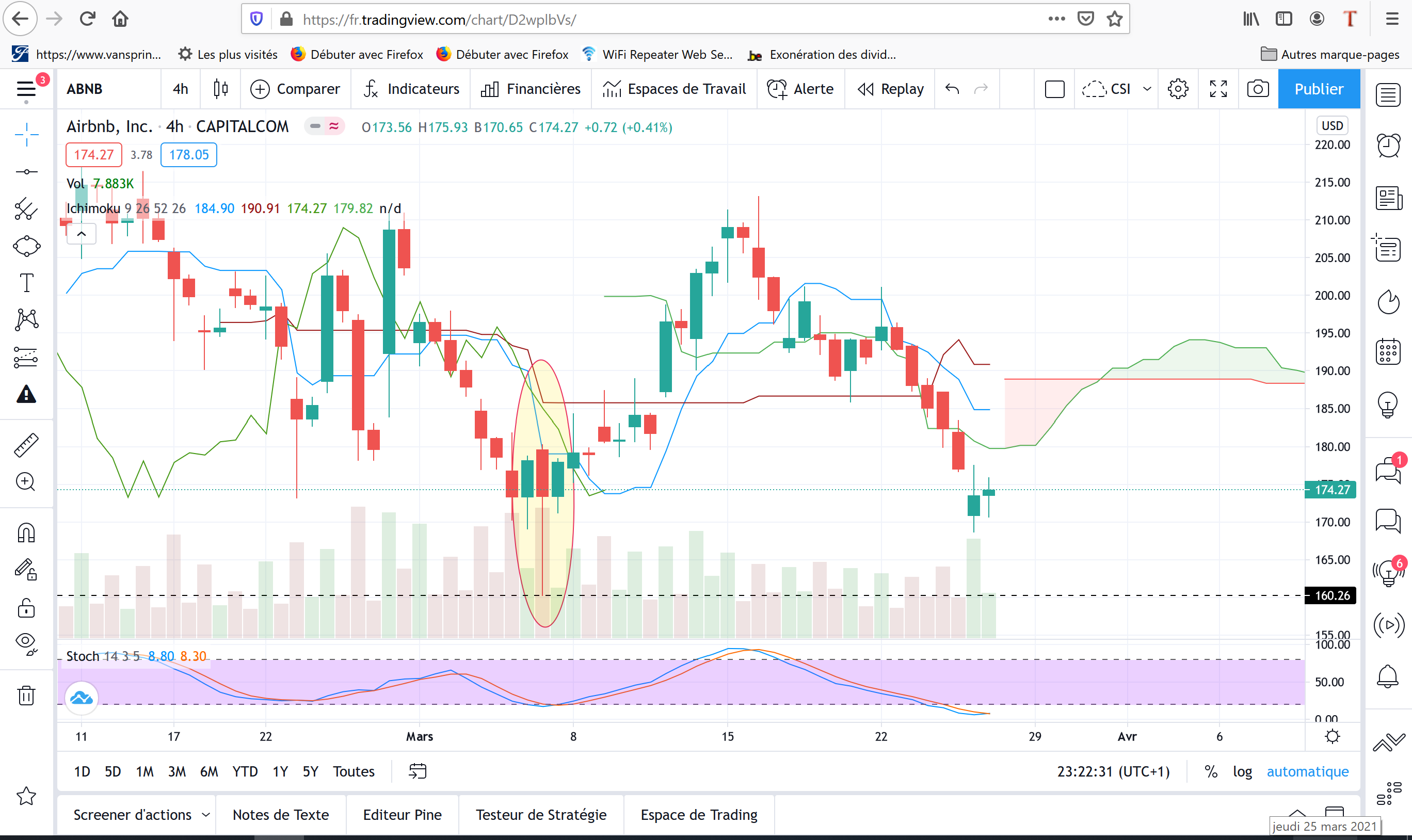Toggle magnet mode for drawings
1412x840 pixels.
coord(27,532)
